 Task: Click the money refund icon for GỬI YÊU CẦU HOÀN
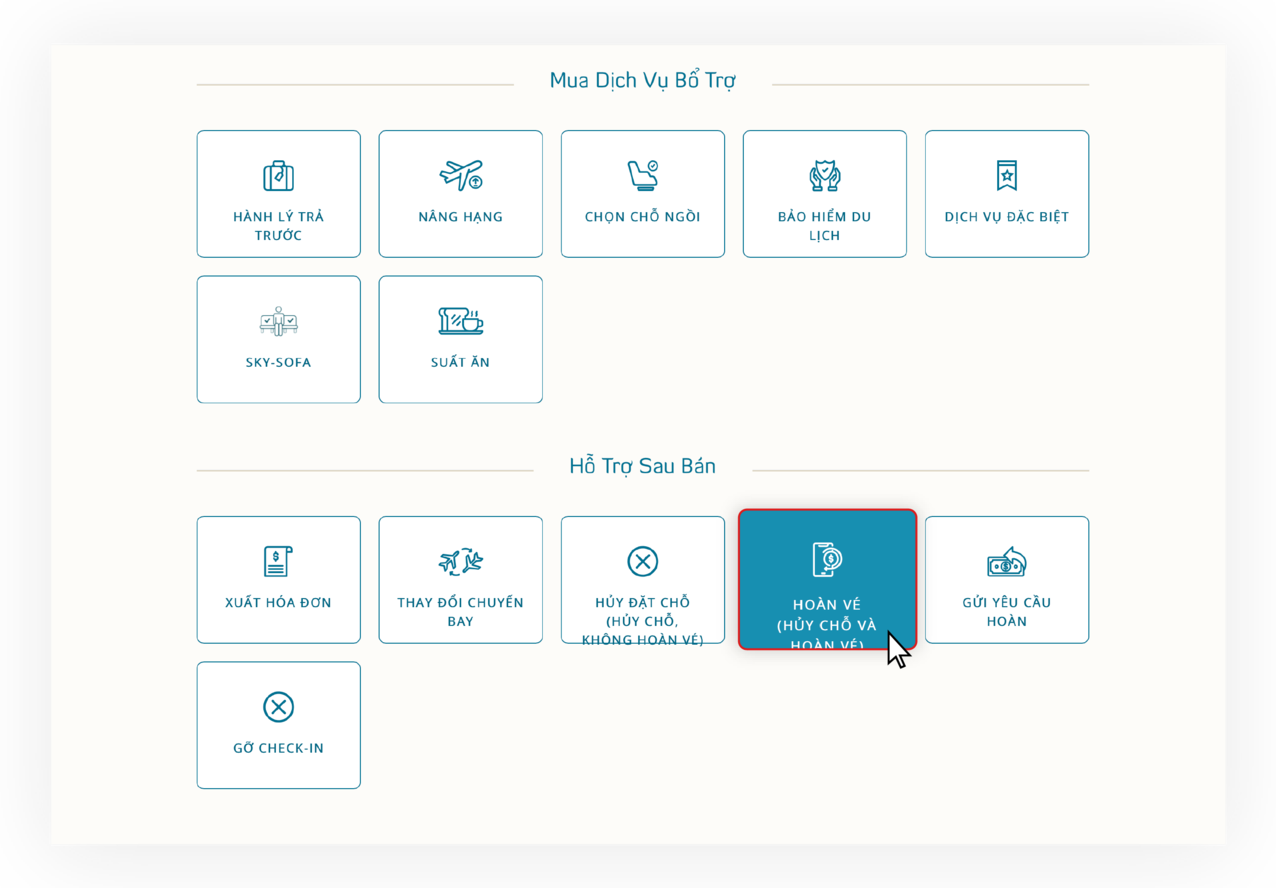click(1006, 560)
